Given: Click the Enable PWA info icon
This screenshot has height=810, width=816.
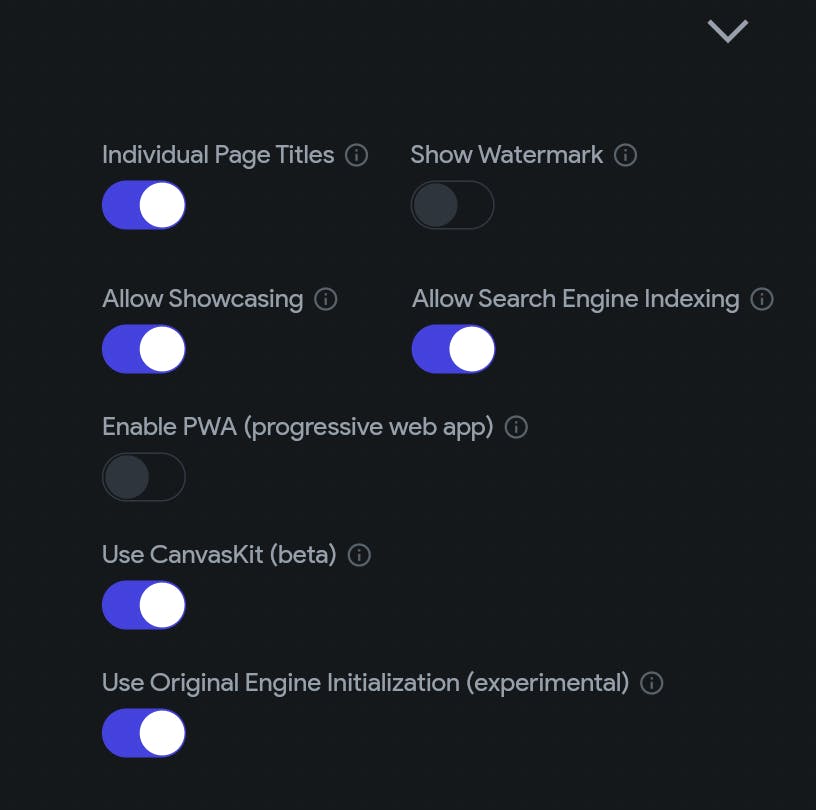Looking at the screenshot, I should point(516,427).
